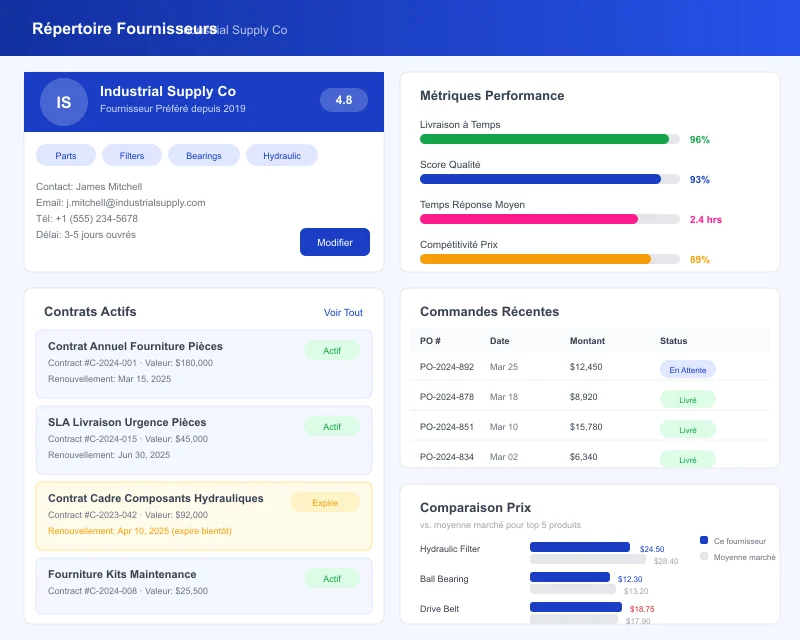Image resolution: width=800 pixels, height=640 pixels.
Task: Select the SLA Livraison Urgence Pièces contract card
Action: point(204,438)
